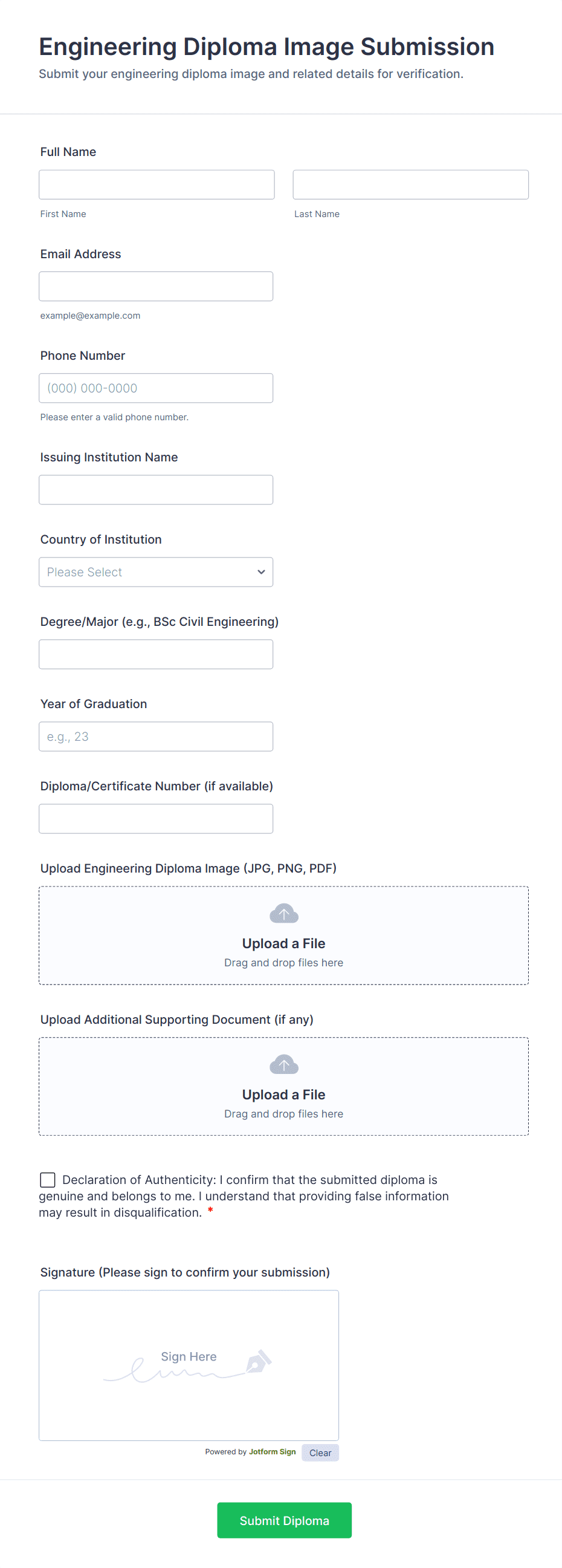
Task: Open the Country of Institution dropdown
Action: [156, 572]
